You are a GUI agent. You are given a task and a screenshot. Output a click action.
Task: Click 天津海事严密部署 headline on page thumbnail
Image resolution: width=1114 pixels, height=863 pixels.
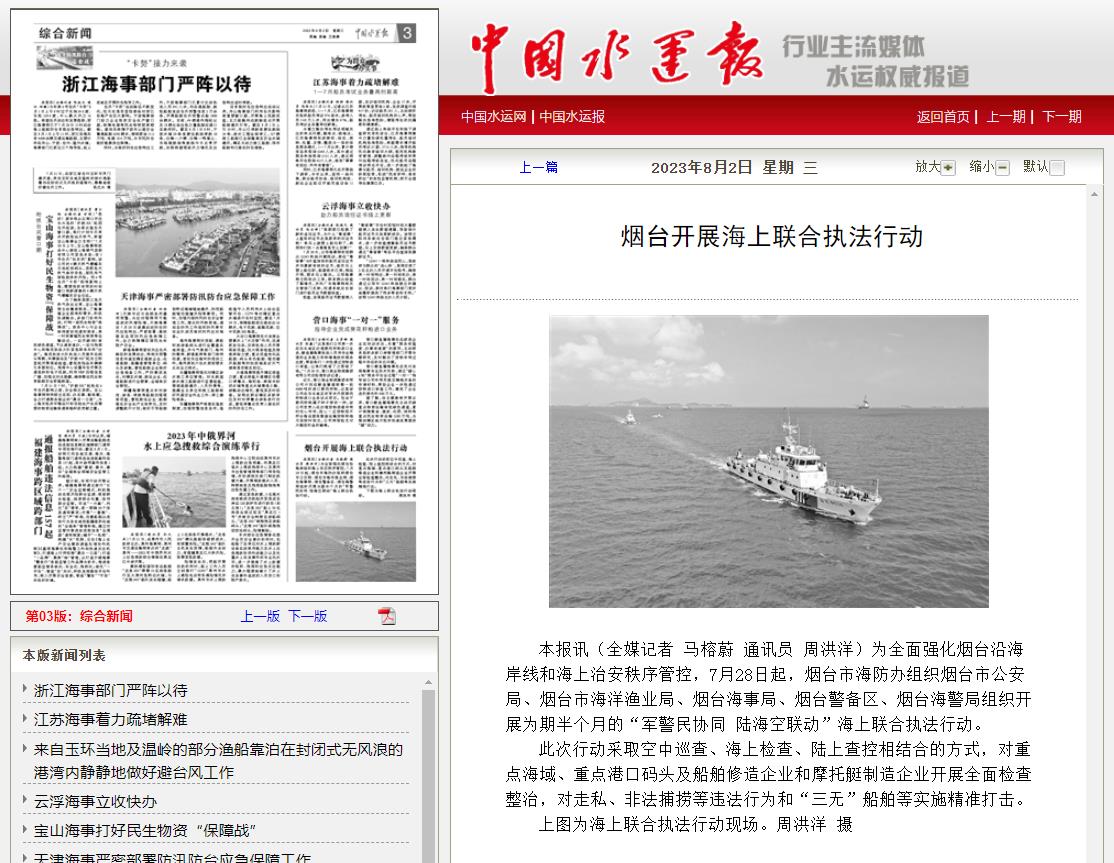198,296
